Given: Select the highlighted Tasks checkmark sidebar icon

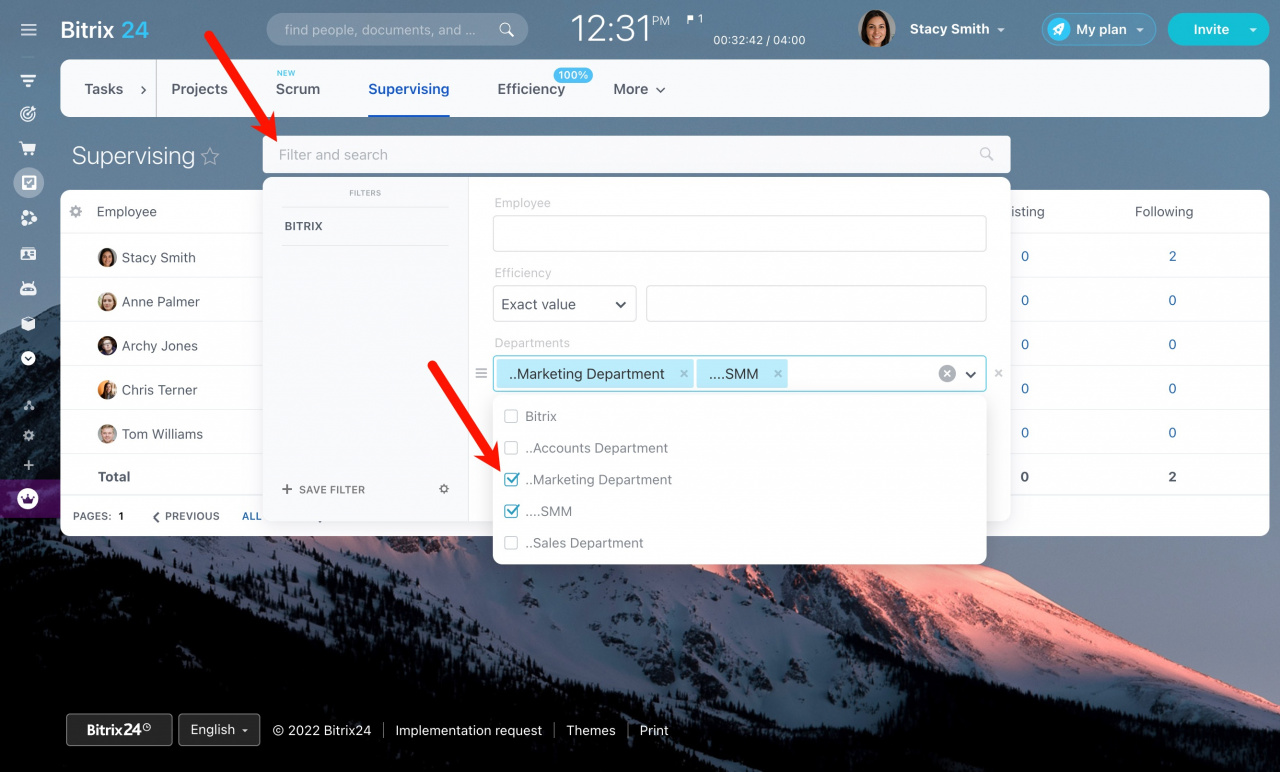Looking at the screenshot, I should (28, 182).
